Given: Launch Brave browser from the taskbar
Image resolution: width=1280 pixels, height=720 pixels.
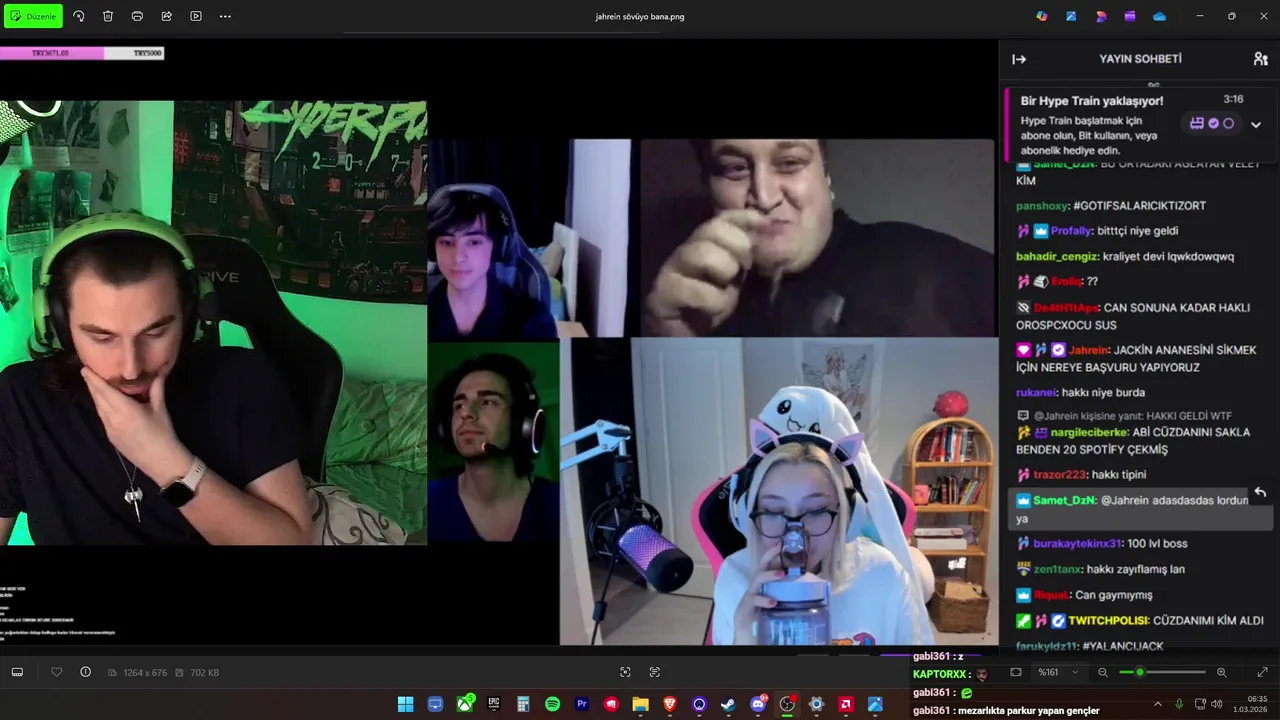Looking at the screenshot, I should tap(670, 704).
